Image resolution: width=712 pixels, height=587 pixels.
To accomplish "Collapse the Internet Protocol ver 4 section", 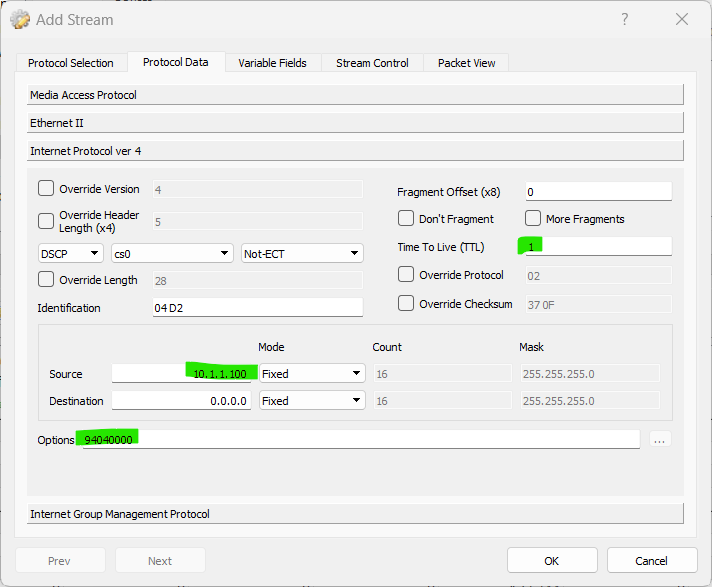I will pos(355,151).
